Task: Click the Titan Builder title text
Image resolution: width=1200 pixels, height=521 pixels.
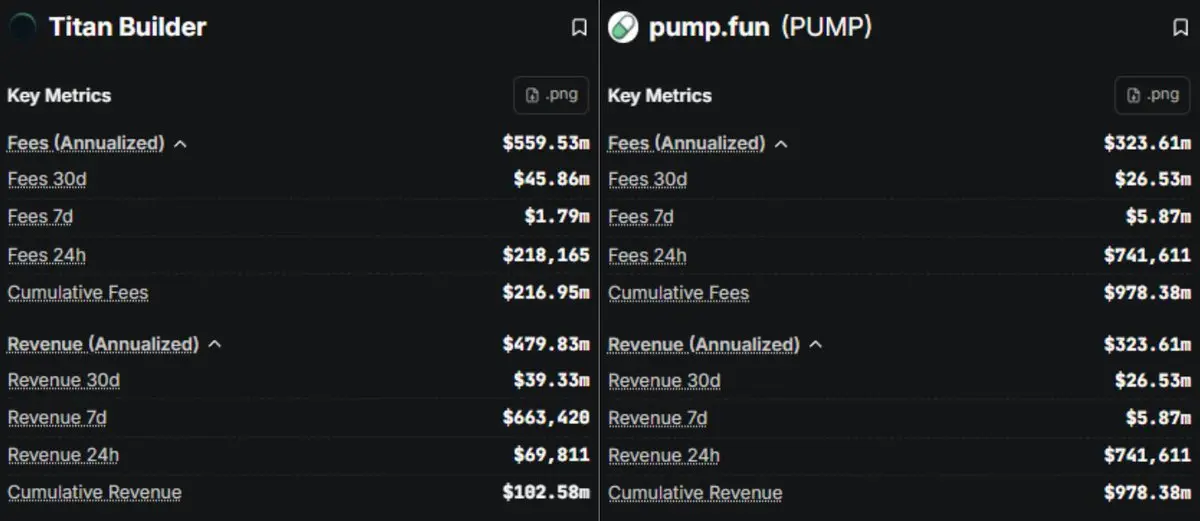Action: click(128, 27)
